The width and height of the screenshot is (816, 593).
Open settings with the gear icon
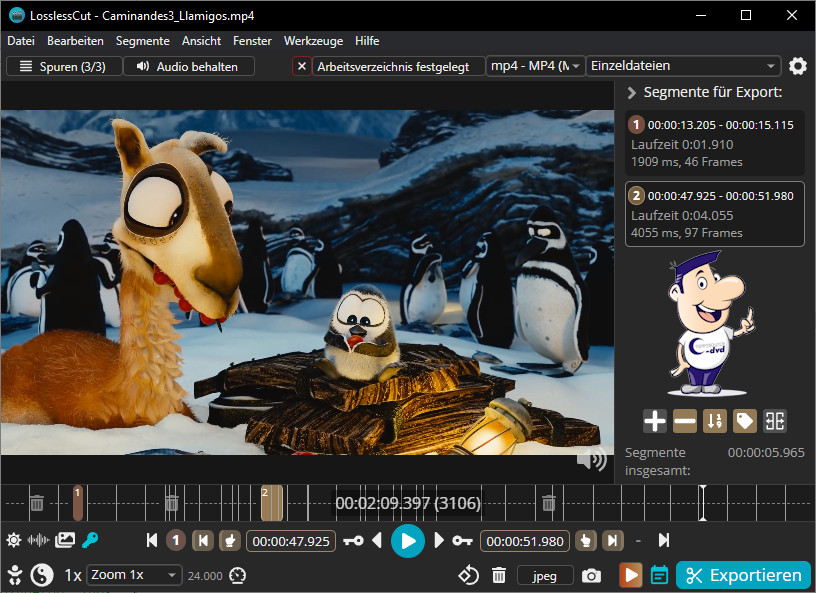tap(797, 66)
